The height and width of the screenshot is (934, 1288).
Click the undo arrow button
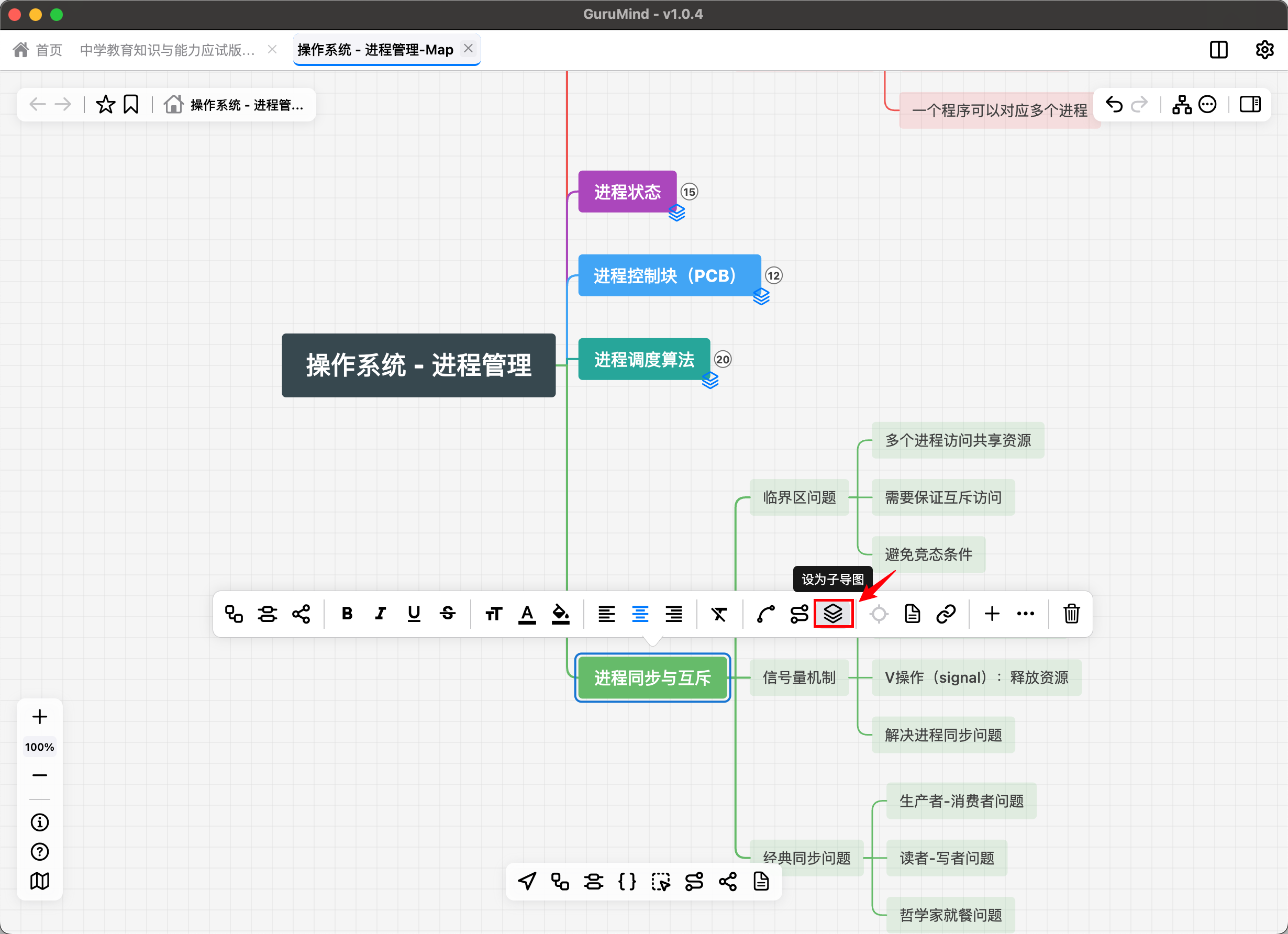pyautogui.click(x=1114, y=105)
